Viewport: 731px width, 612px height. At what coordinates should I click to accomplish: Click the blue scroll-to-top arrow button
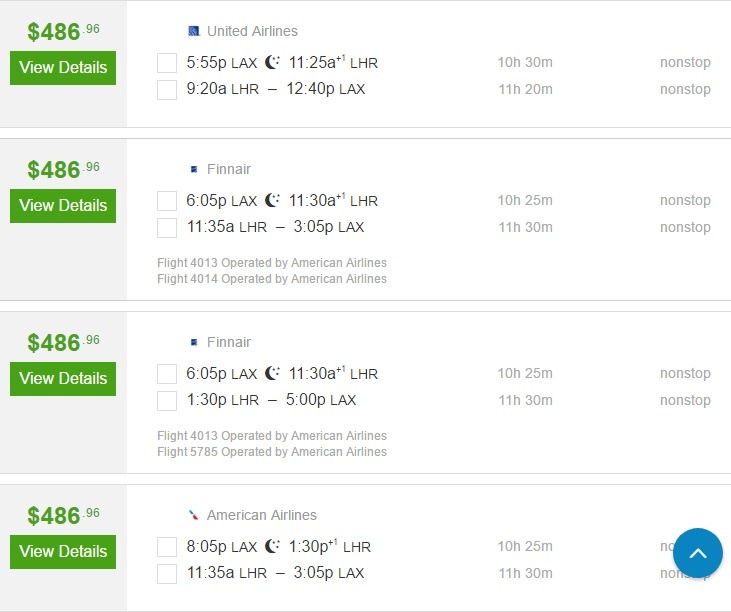pos(697,553)
